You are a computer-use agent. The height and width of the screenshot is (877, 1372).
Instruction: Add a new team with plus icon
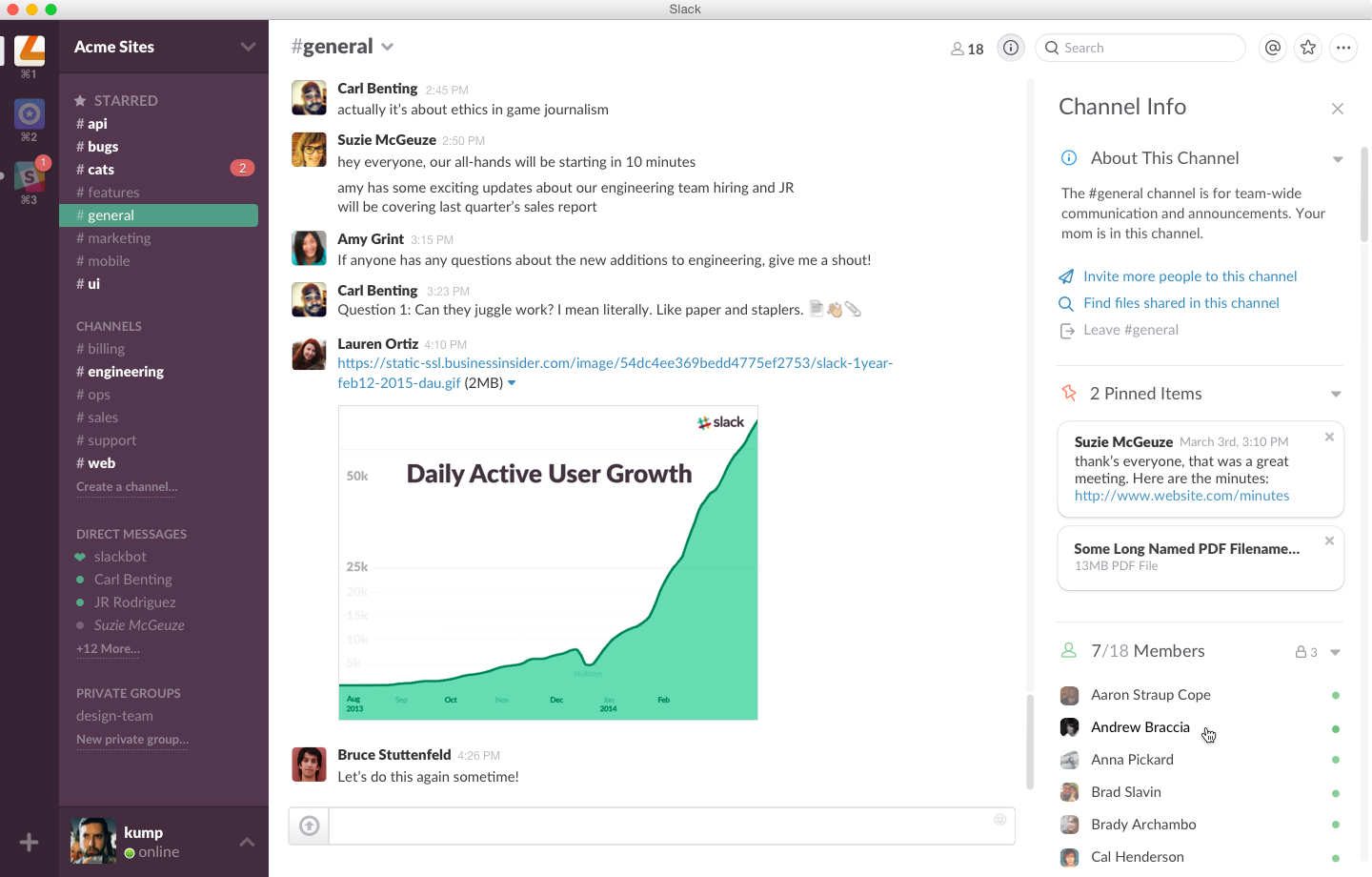point(30,842)
